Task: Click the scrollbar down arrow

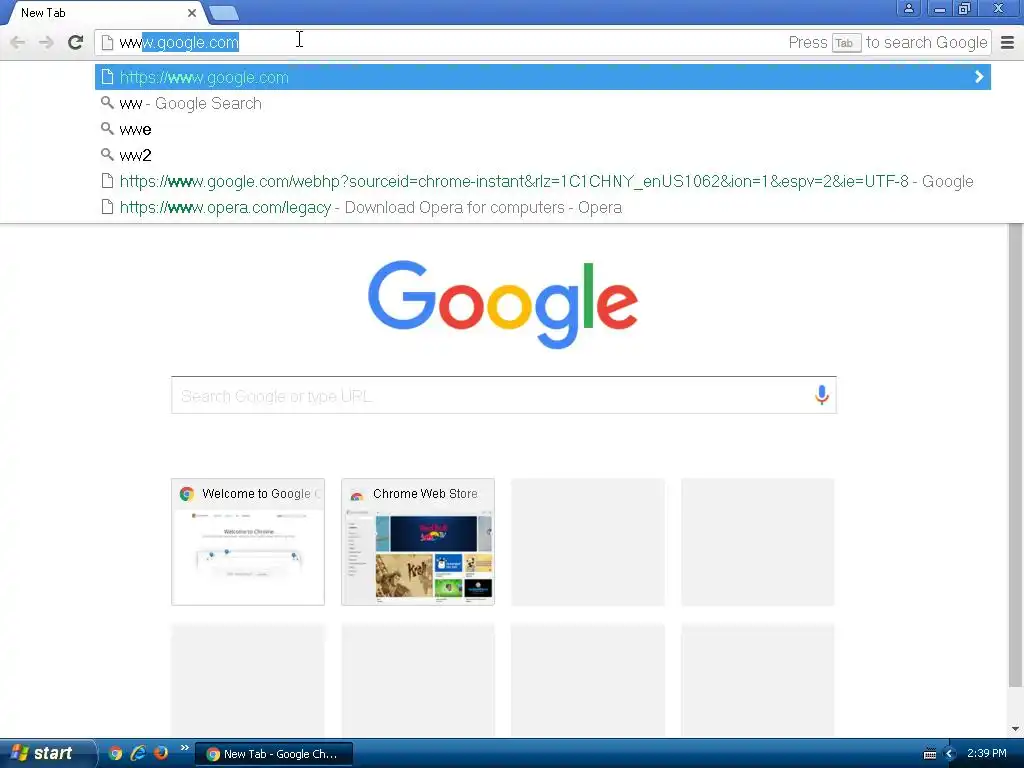Action: (1015, 729)
